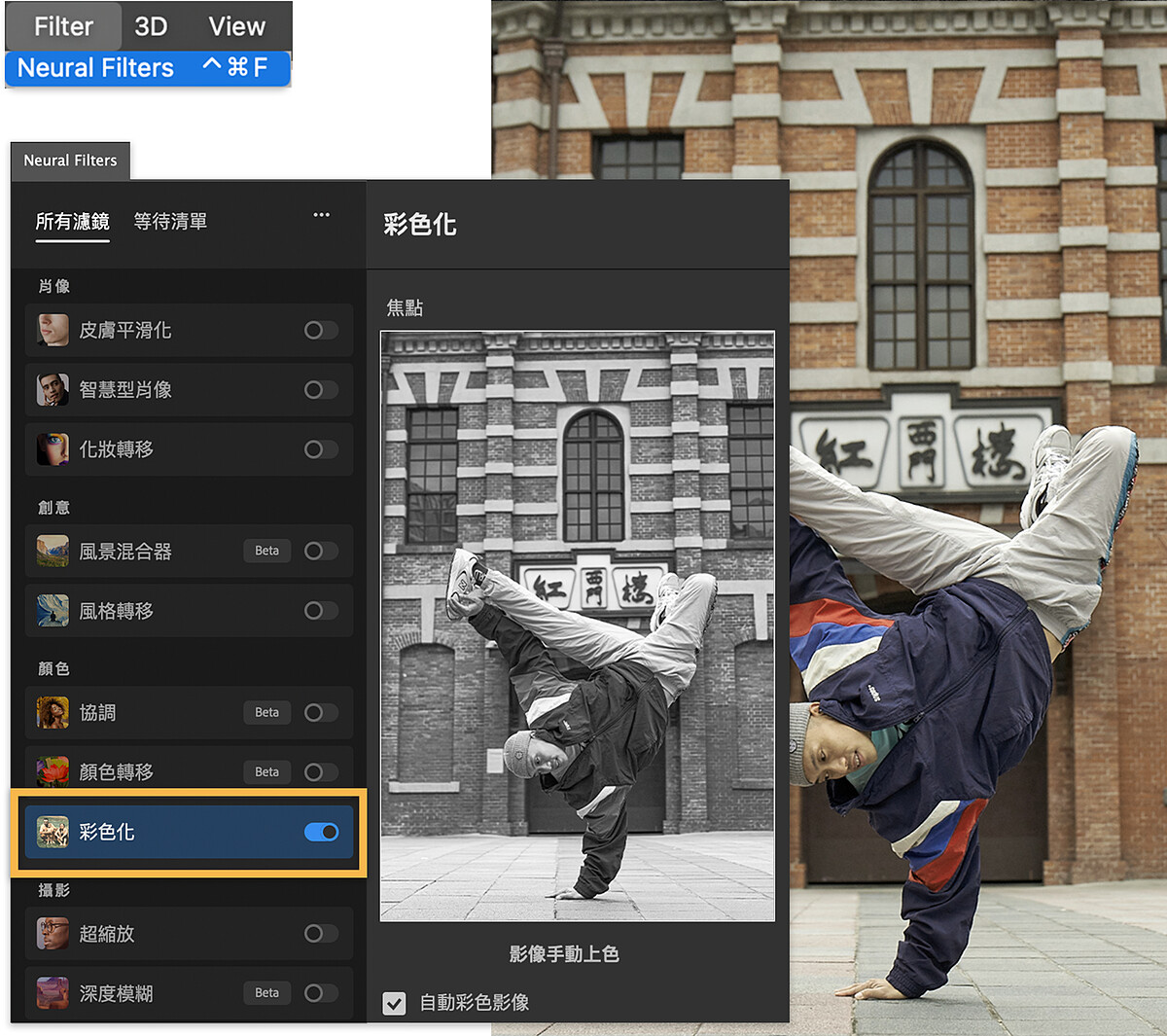Enable the 皮膚平滑化 toggle switch
This screenshot has width=1167, height=1036.
coord(321,330)
